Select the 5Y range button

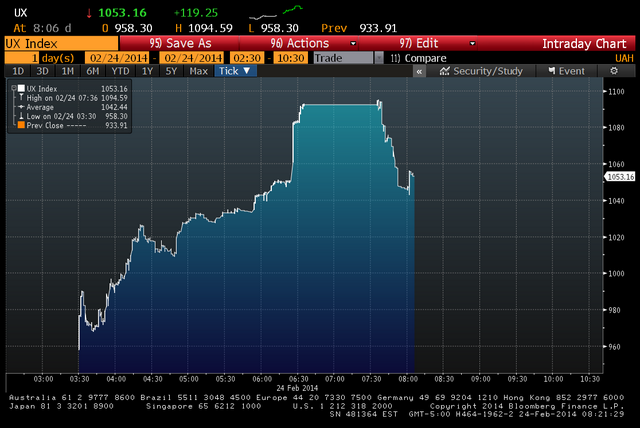(171, 71)
